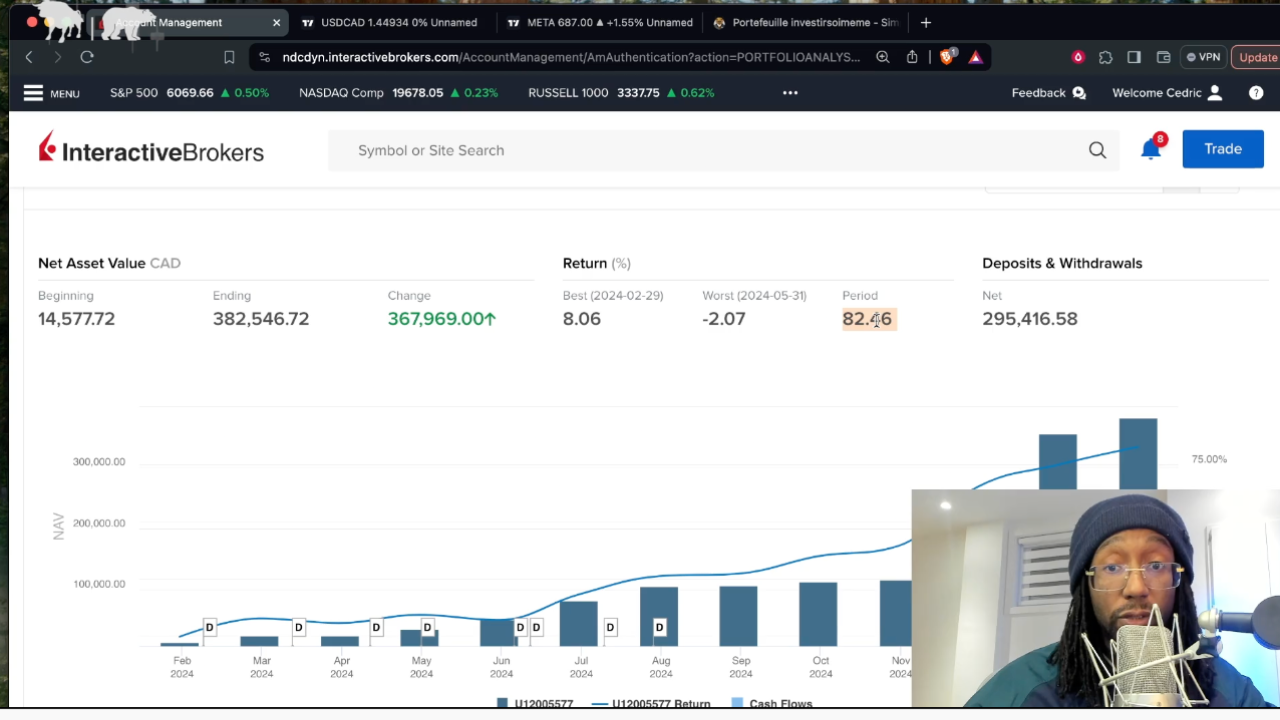Click the Beginning value 14,577.72
Image resolution: width=1280 pixels, height=720 pixels.
point(76,319)
